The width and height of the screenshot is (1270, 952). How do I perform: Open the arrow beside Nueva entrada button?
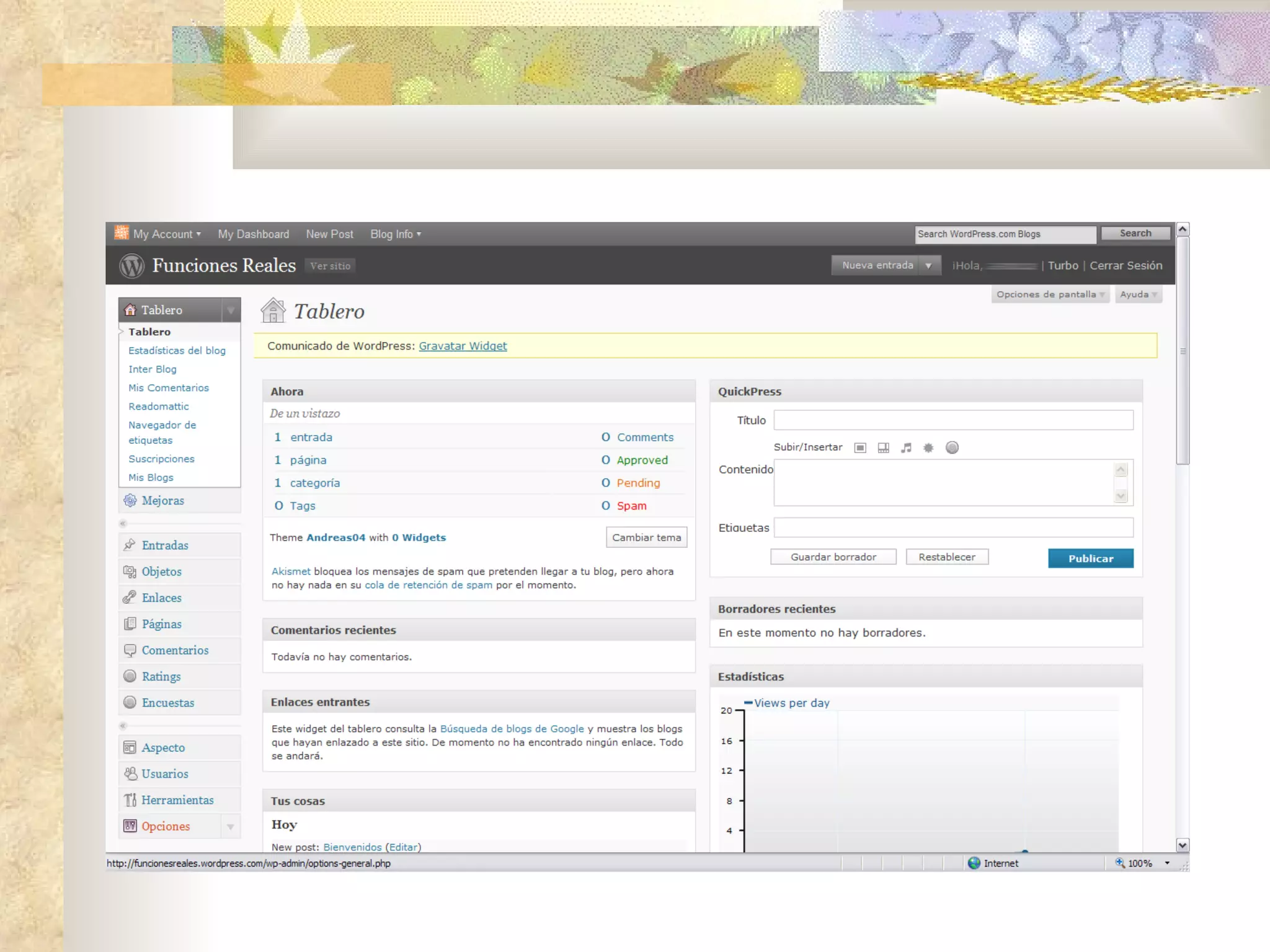pos(928,265)
